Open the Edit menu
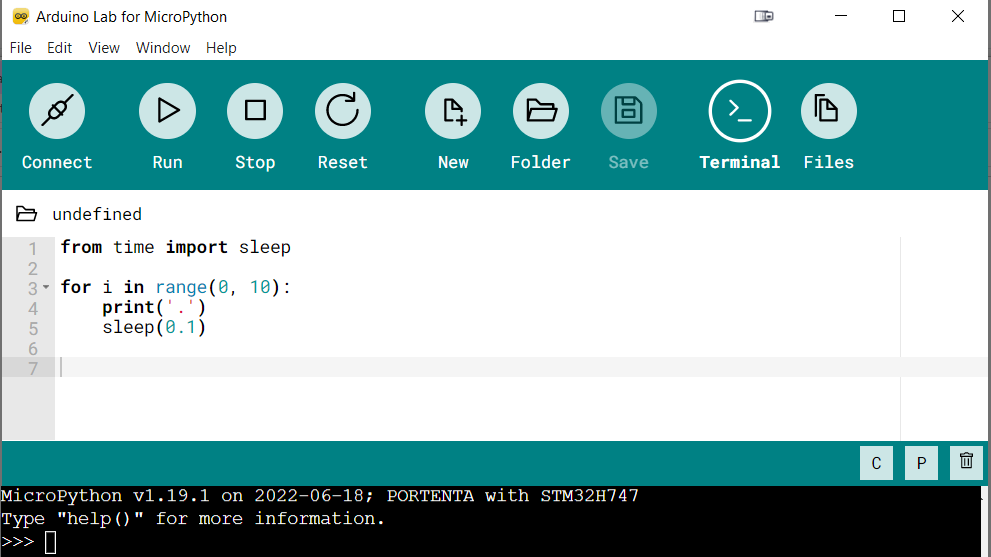The width and height of the screenshot is (991, 557). click(60, 48)
